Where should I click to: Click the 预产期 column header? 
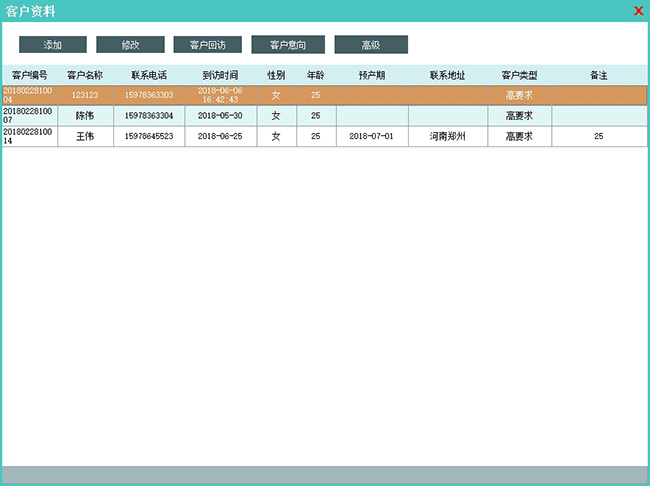click(x=372, y=75)
